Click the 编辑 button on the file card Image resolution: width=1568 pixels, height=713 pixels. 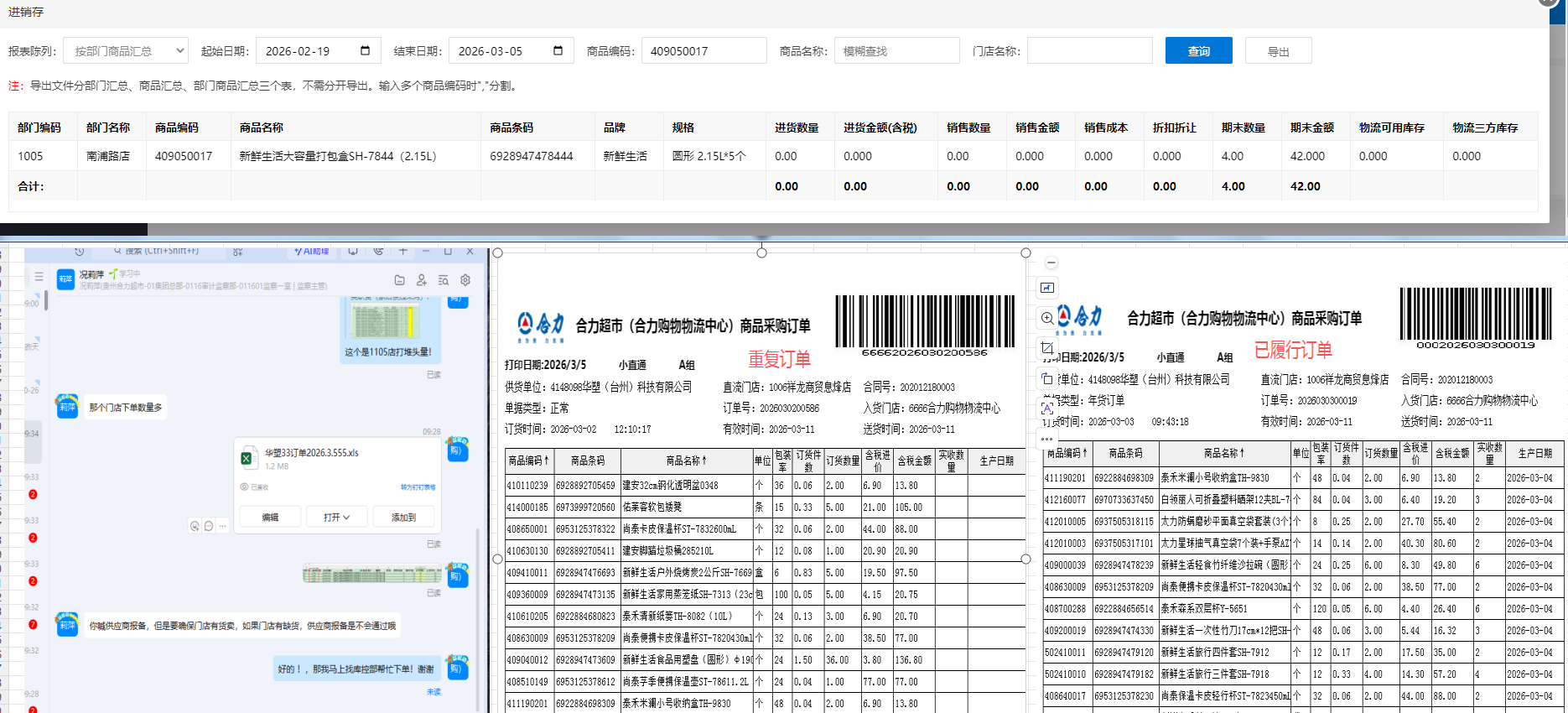270,518
